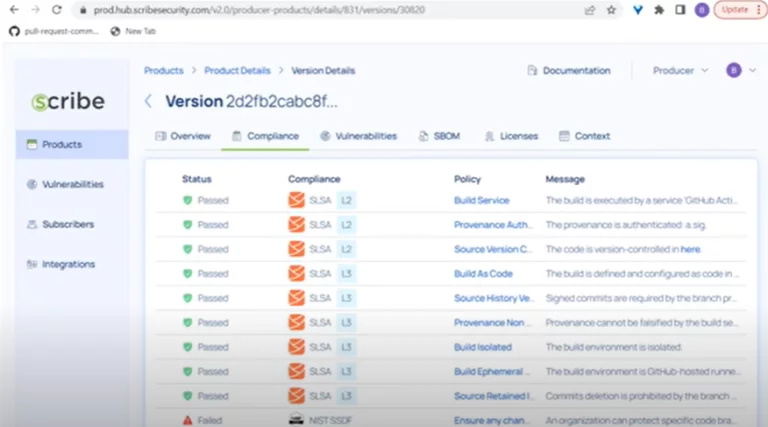This screenshot has width=768, height=427.
Task: Open the Source History Ve policy link
Action: coord(494,298)
